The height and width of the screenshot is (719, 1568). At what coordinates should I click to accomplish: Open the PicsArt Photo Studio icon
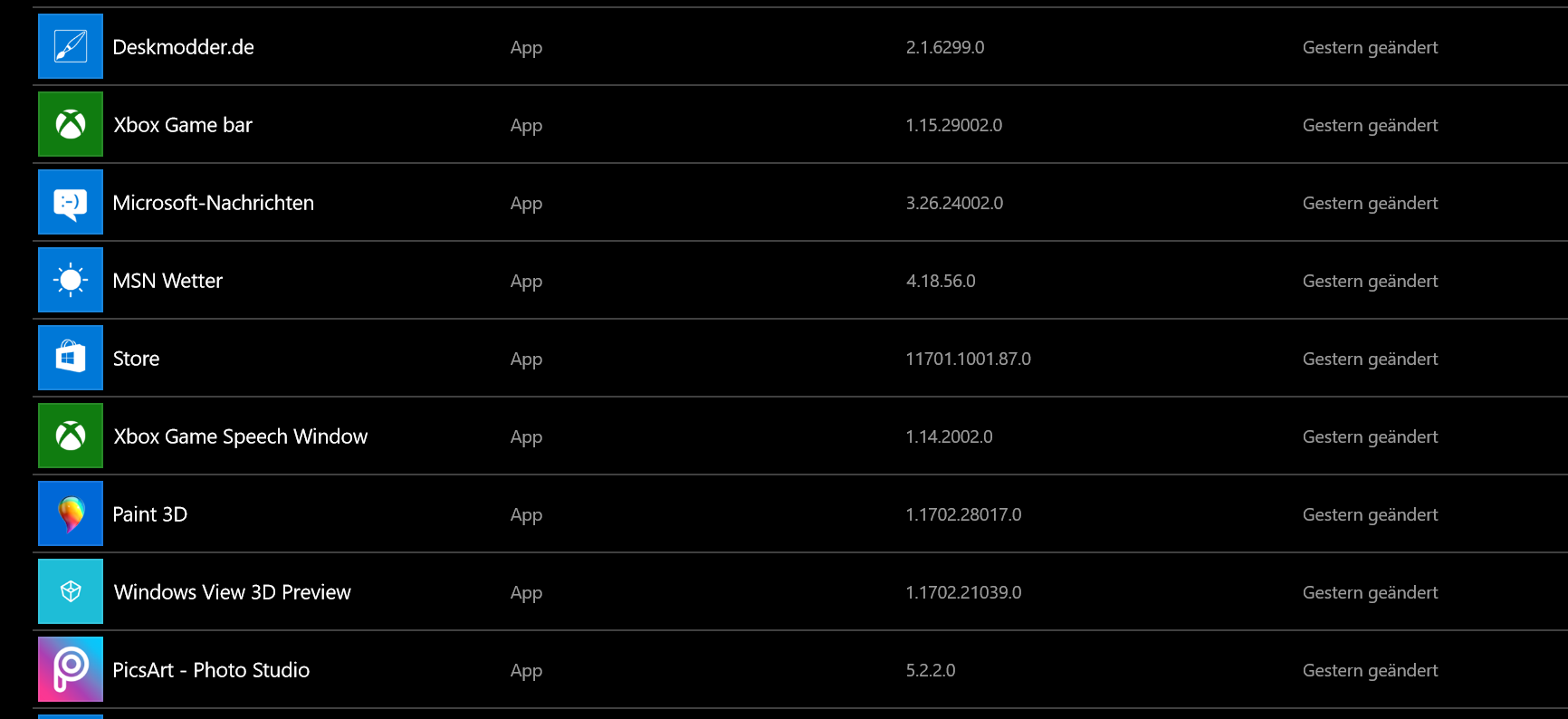pyautogui.click(x=71, y=669)
